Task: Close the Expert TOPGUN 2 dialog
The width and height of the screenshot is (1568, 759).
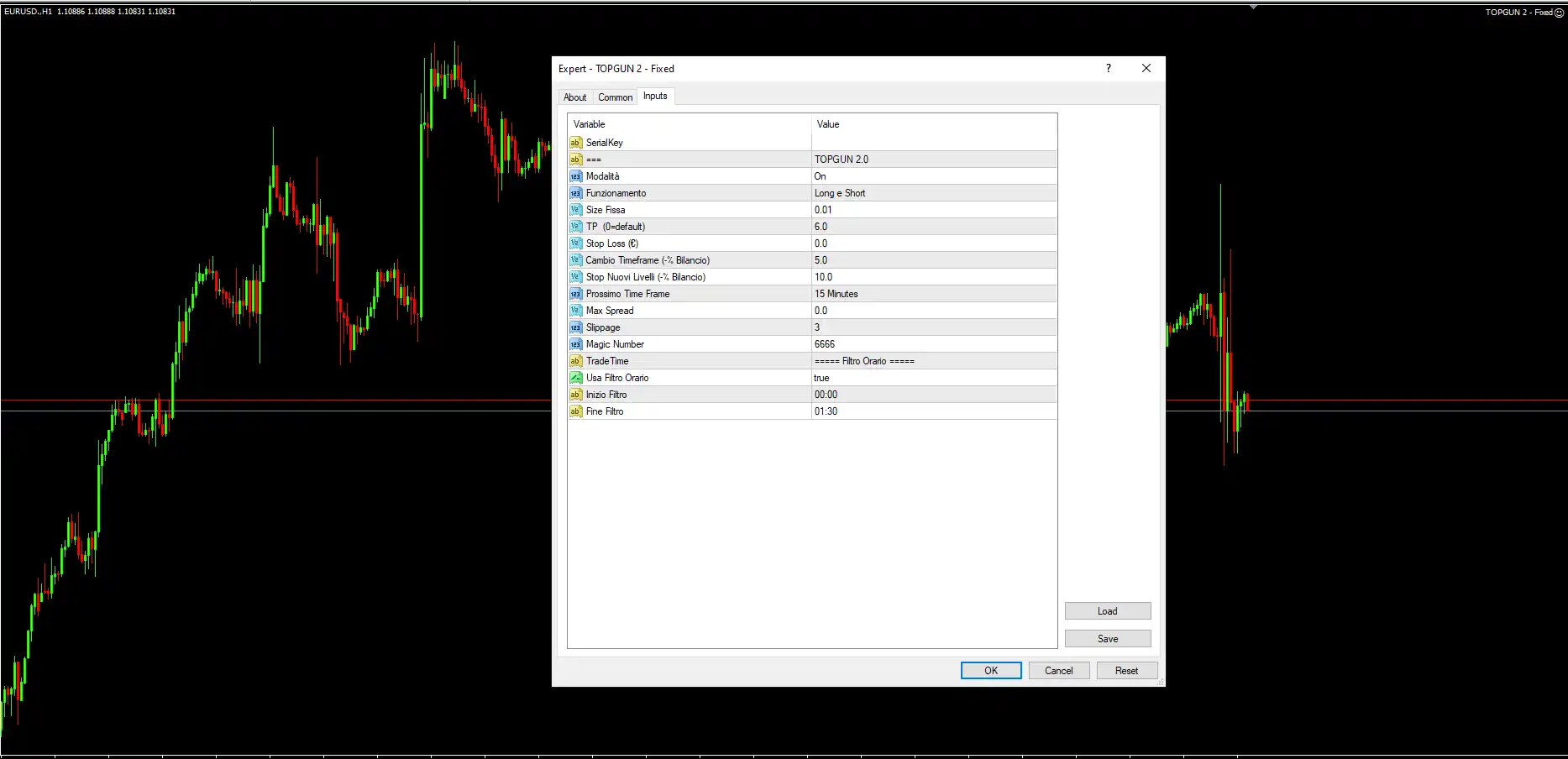Action: (1146, 68)
